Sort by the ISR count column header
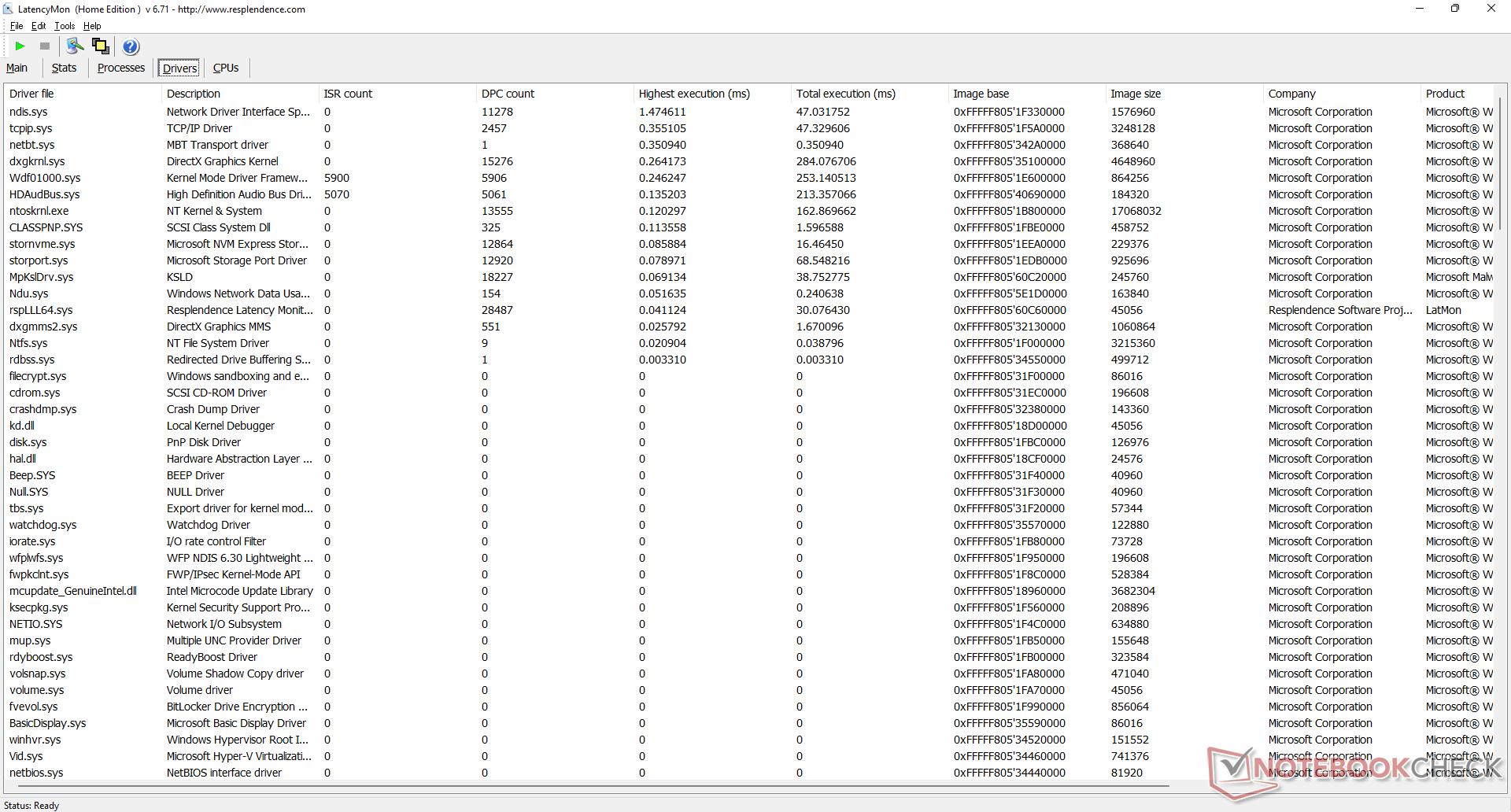 tap(397, 94)
